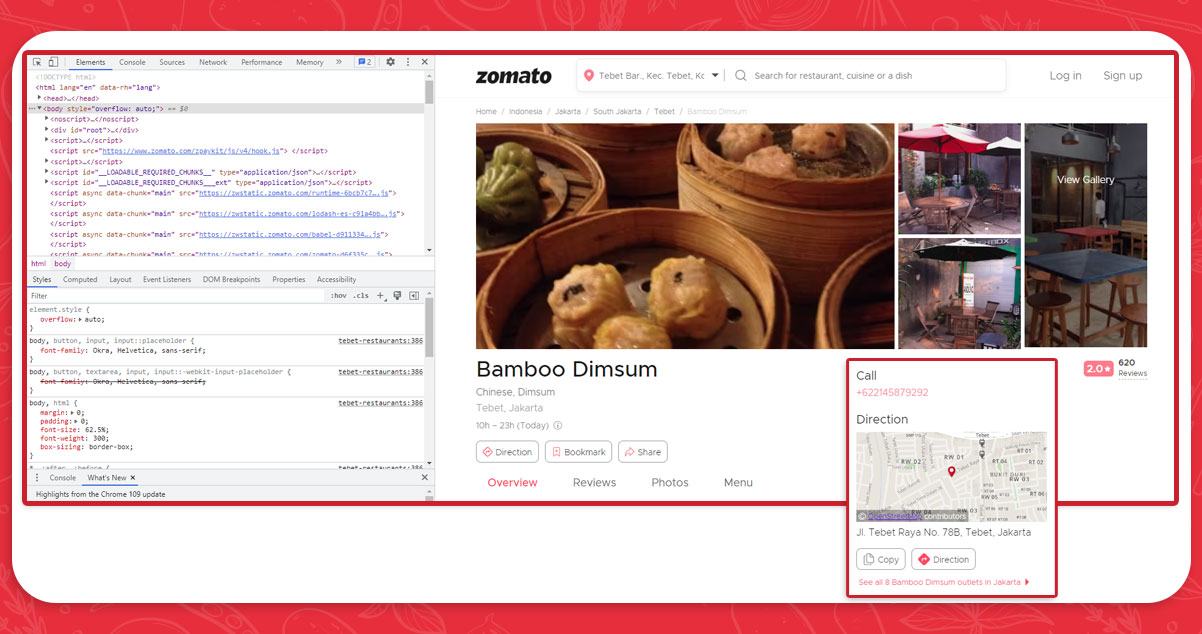
Task: Click the issues counter badge showing 2
Action: [x=365, y=62]
